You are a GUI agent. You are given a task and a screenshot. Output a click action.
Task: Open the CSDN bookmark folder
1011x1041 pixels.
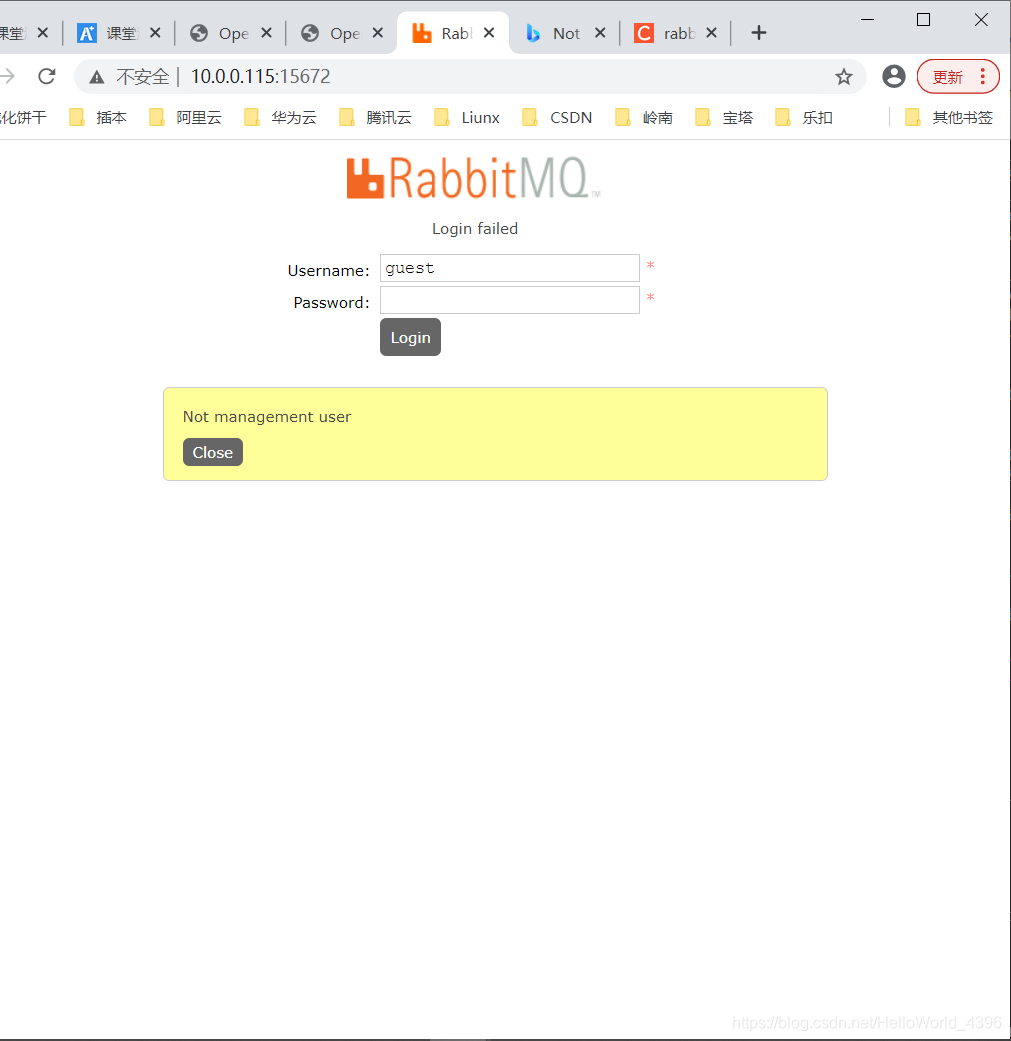pos(558,118)
